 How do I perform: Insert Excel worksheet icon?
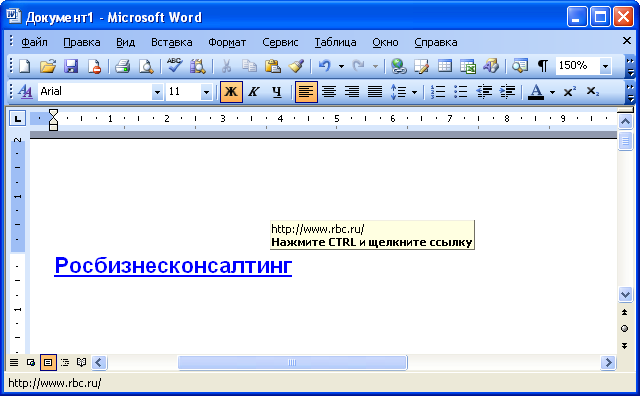click(468, 66)
